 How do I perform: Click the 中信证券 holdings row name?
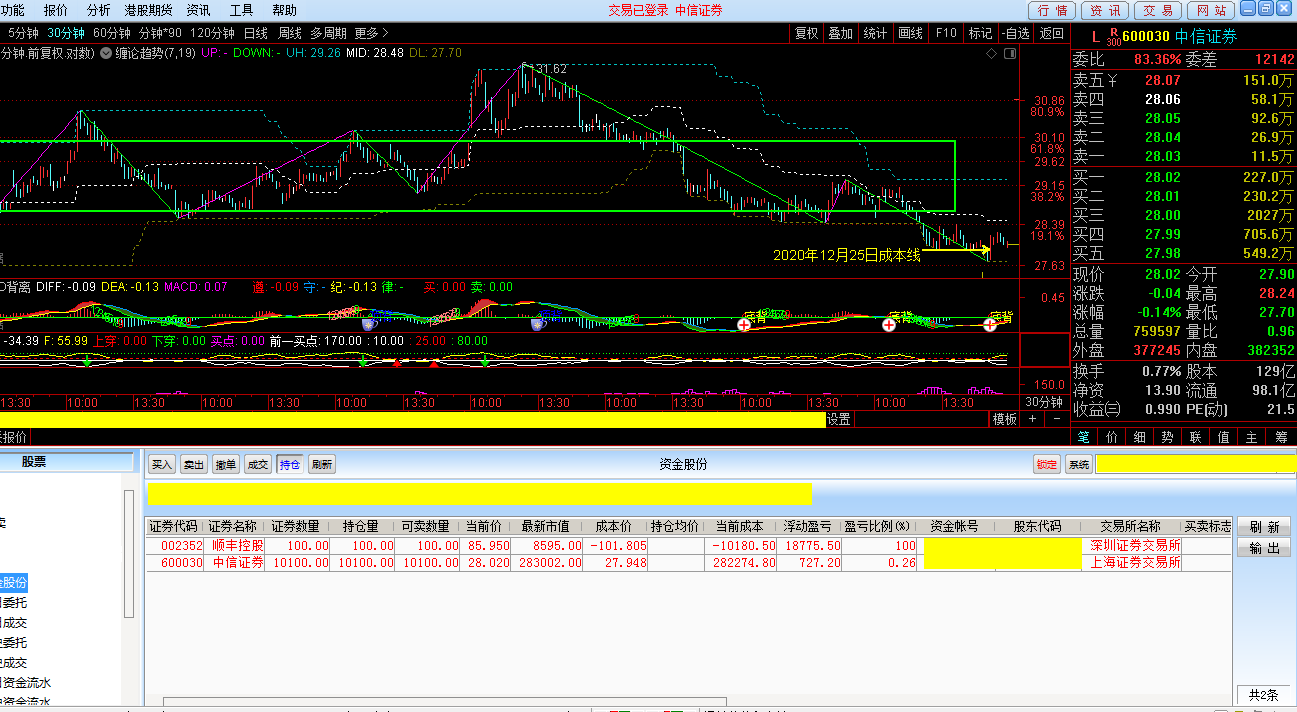[x=238, y=562]
